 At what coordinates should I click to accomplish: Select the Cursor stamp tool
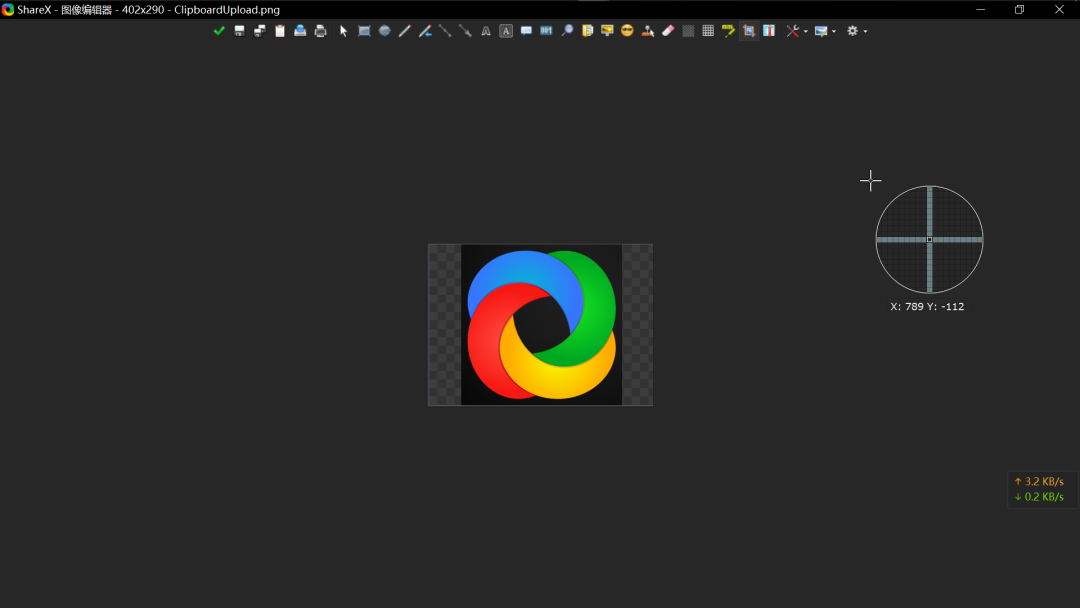click(647, 31)
